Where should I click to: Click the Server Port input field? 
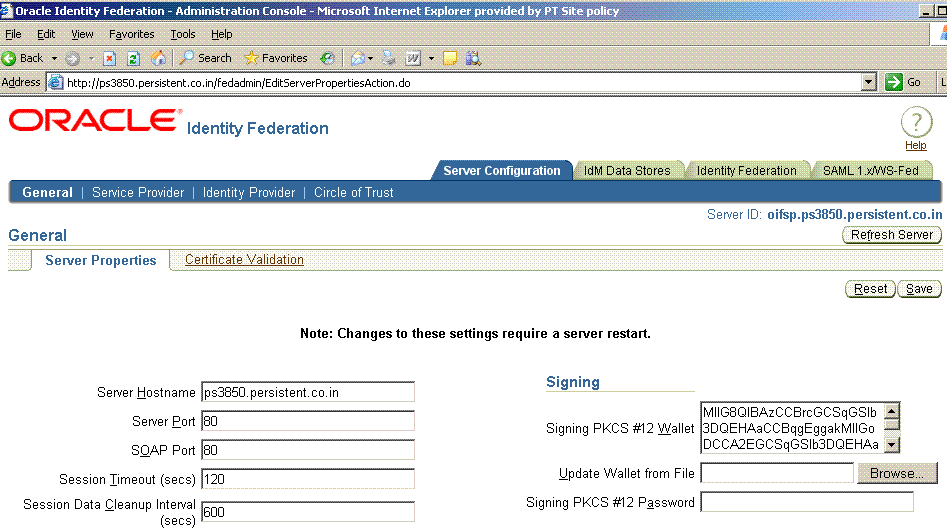tap(308, 421)
